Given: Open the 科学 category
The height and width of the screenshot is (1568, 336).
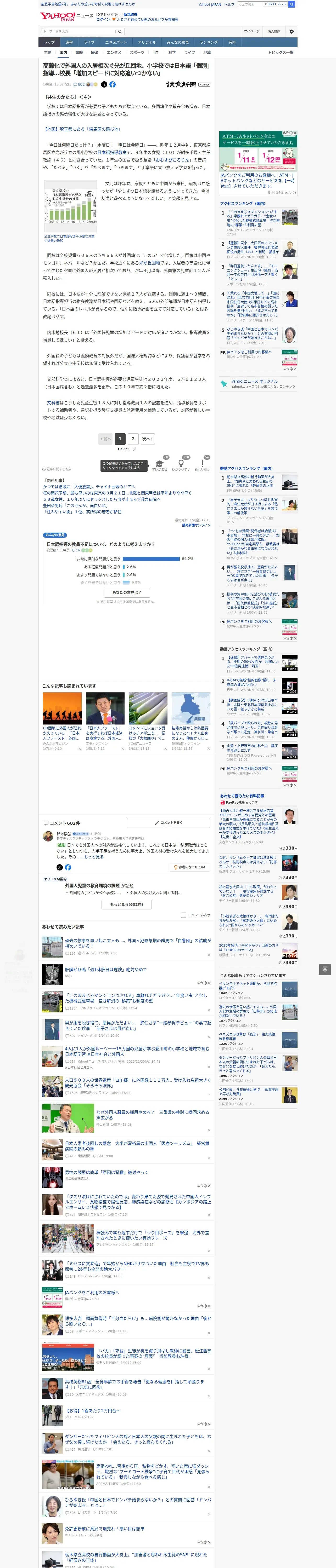Looking at the screenshot, I should click(172, 52).
